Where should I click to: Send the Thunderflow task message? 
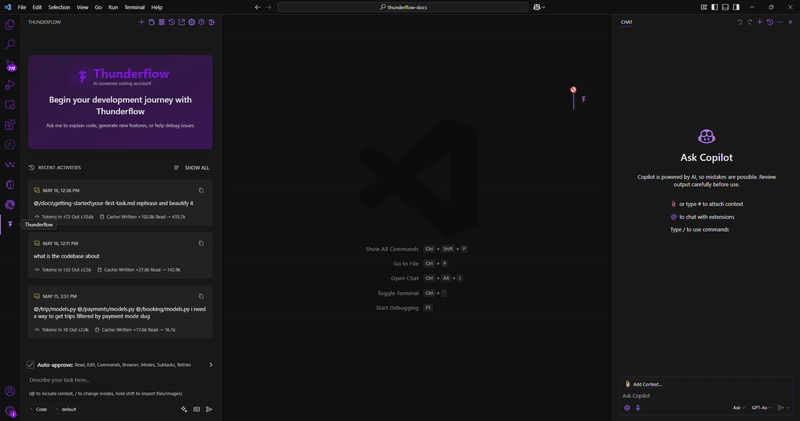point(209,409)
